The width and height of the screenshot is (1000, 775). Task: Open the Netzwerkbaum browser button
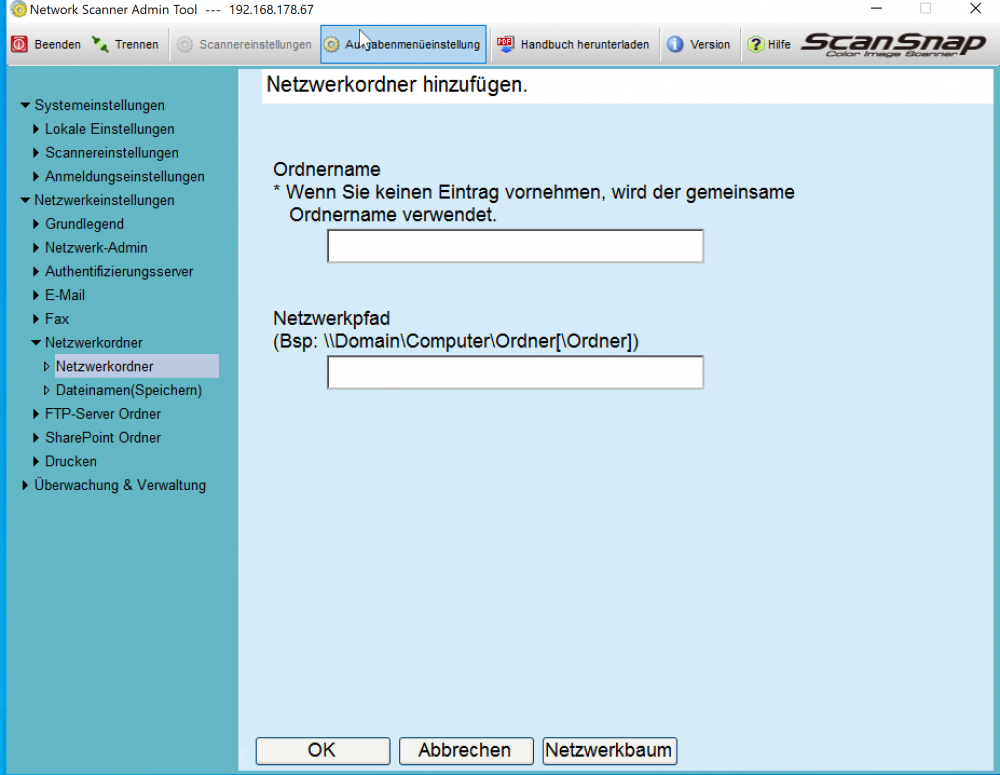click(x=610, y=750)
